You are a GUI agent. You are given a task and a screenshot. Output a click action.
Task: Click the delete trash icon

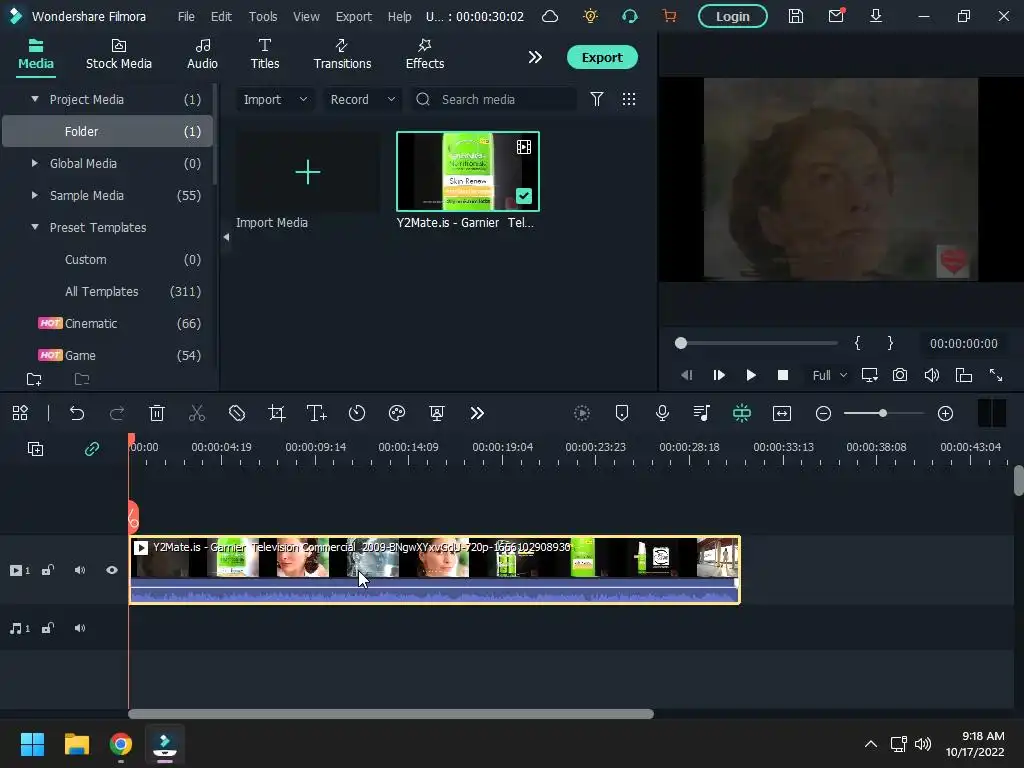click(x=157, y=413)
